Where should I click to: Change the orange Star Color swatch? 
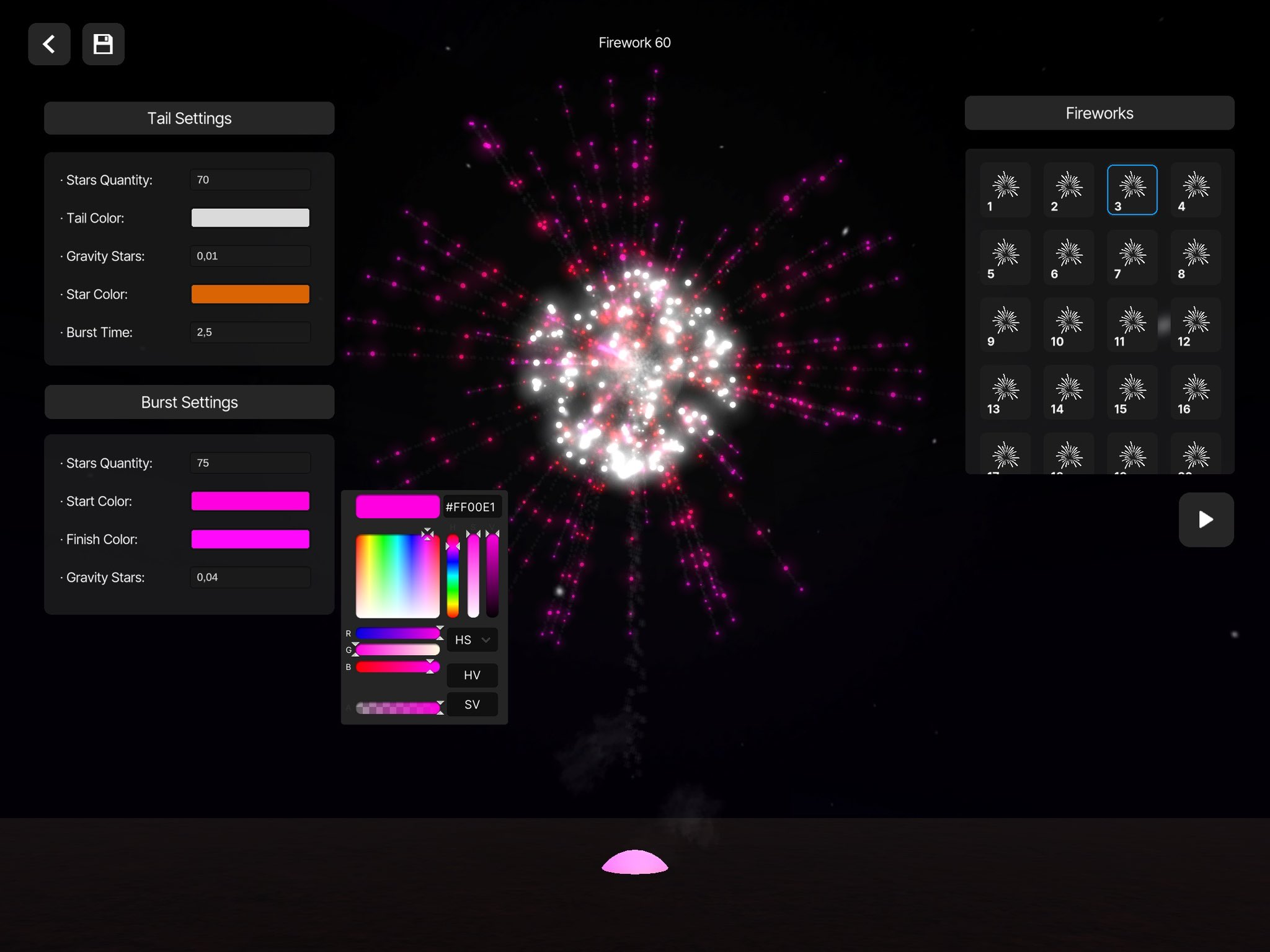click(x=250, y=294)
